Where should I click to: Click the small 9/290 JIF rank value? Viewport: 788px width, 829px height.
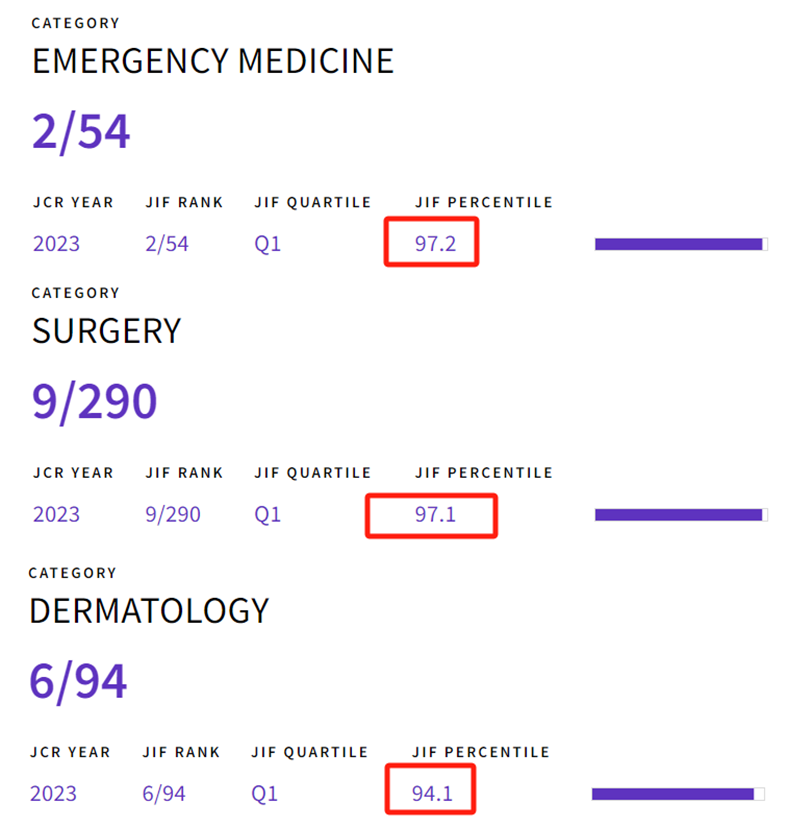point(173,514)
